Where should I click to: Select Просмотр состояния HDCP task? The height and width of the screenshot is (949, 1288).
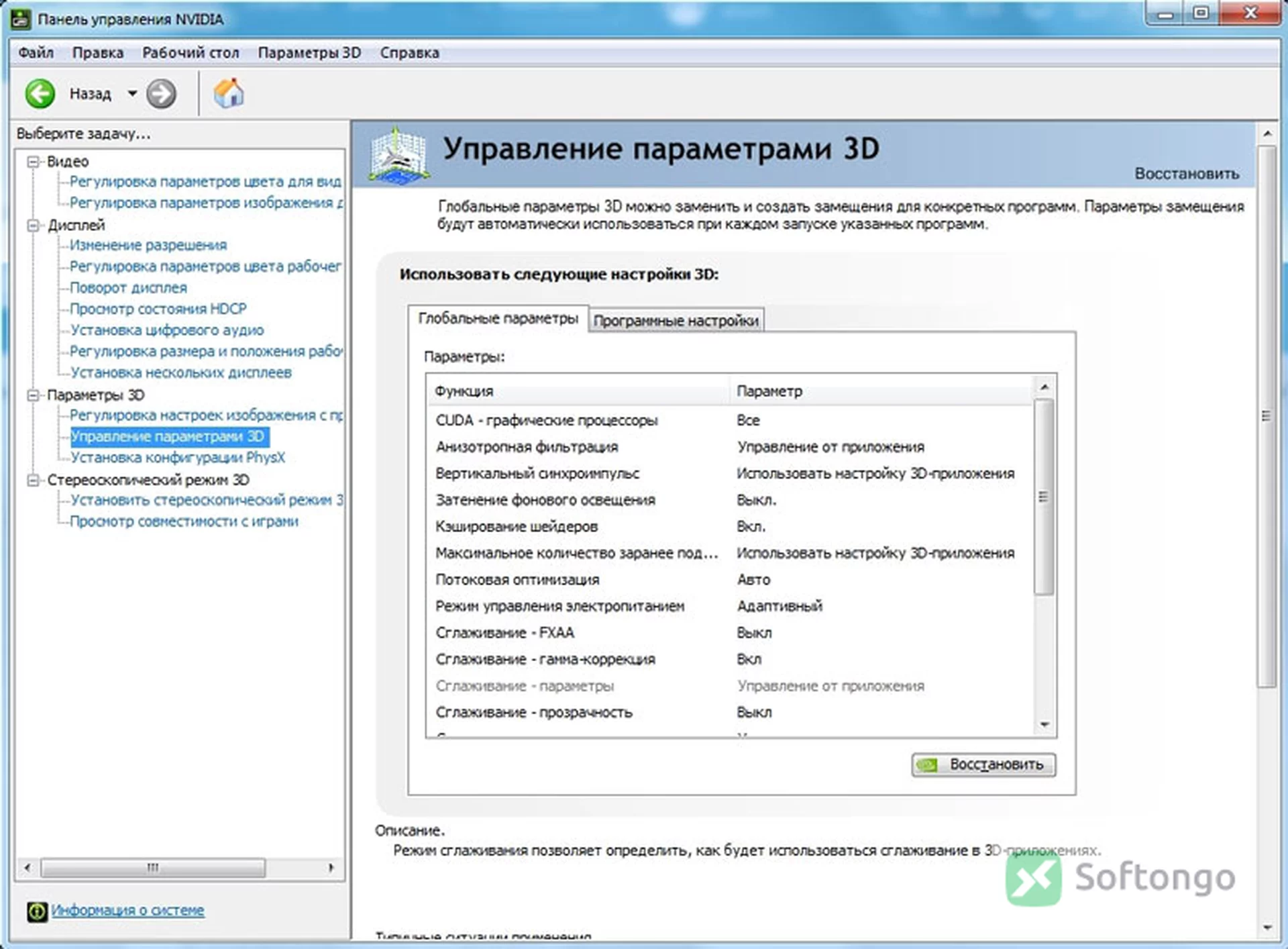point(158,309)
